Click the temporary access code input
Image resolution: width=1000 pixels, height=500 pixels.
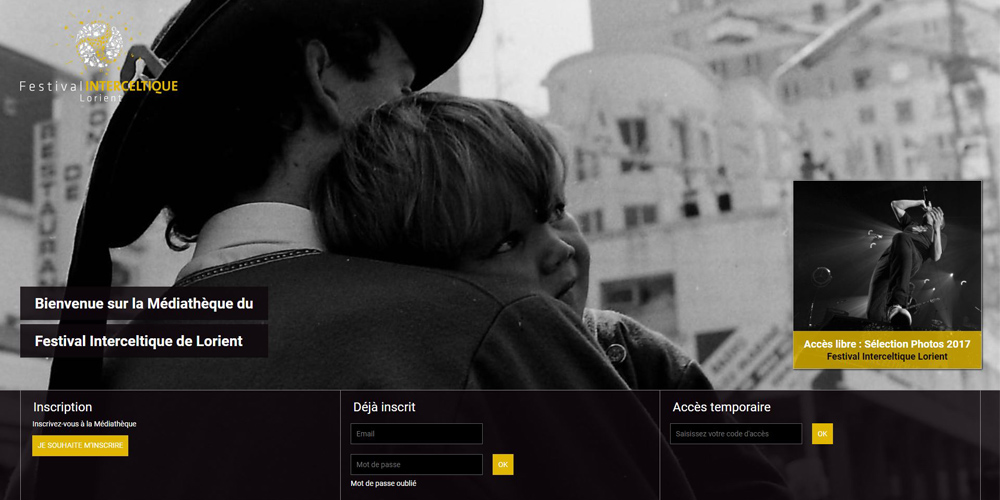click(x=736, y=434)
